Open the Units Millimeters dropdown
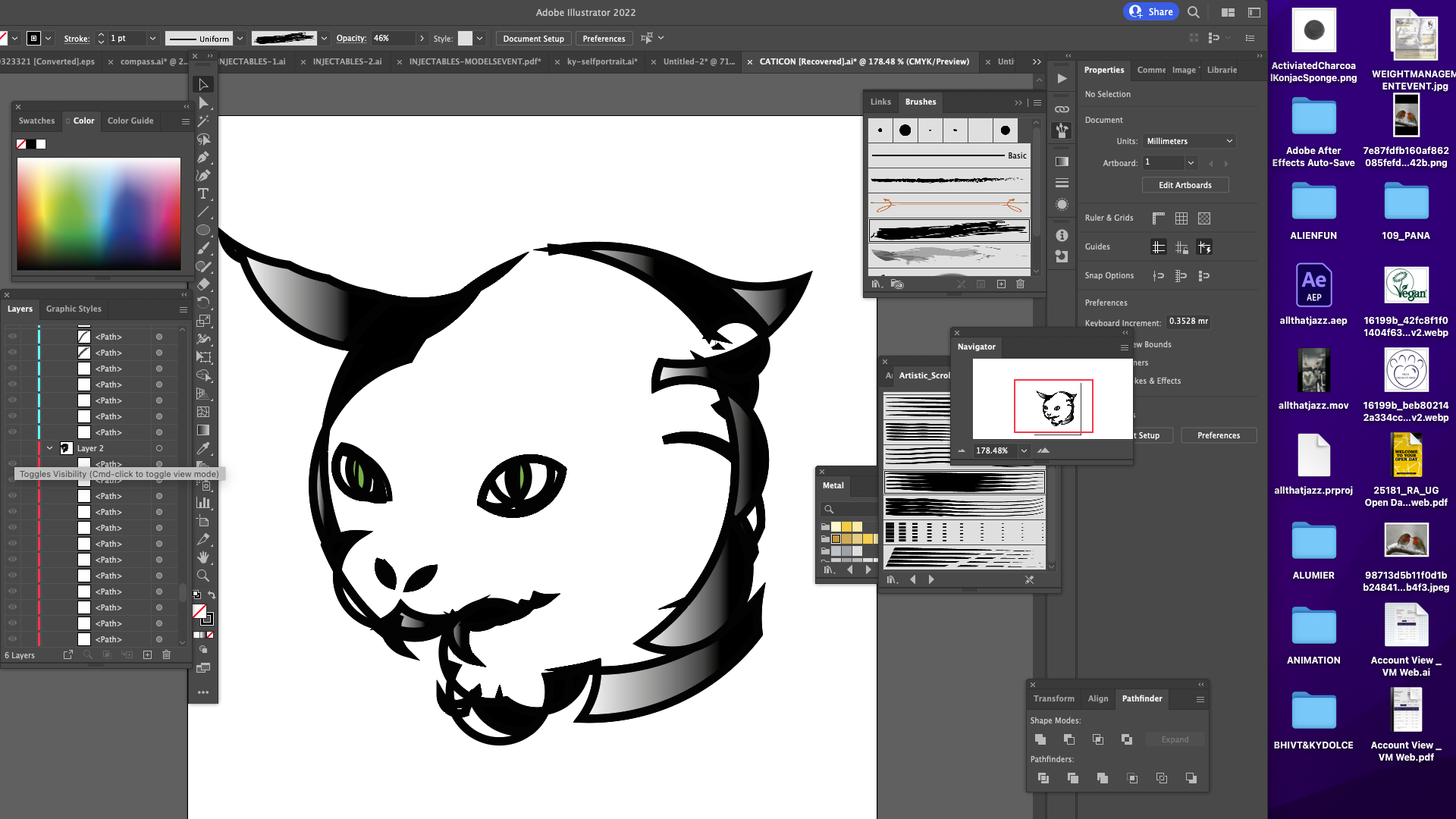 1189,141
